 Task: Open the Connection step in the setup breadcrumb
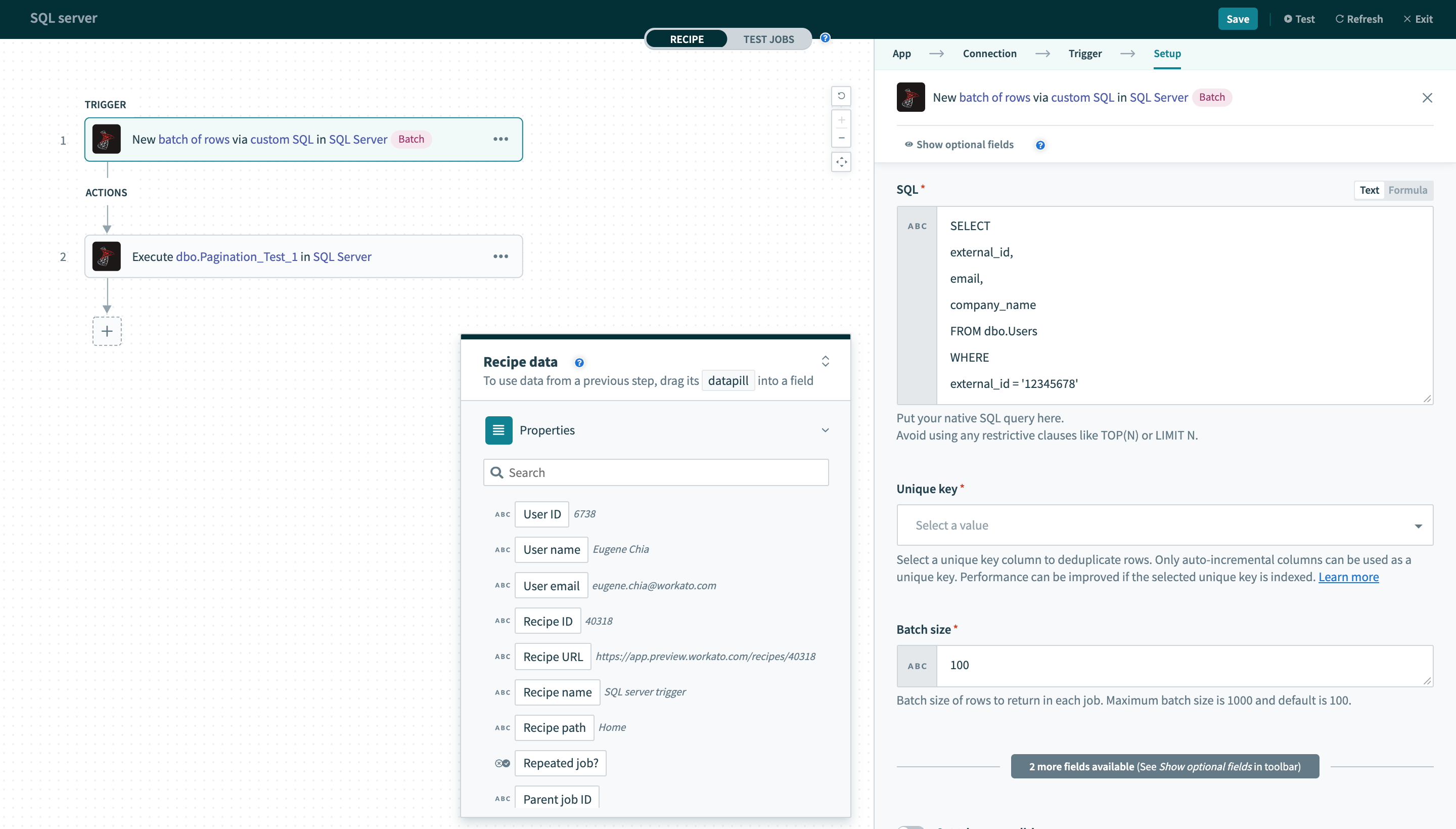tap(989, 53)
